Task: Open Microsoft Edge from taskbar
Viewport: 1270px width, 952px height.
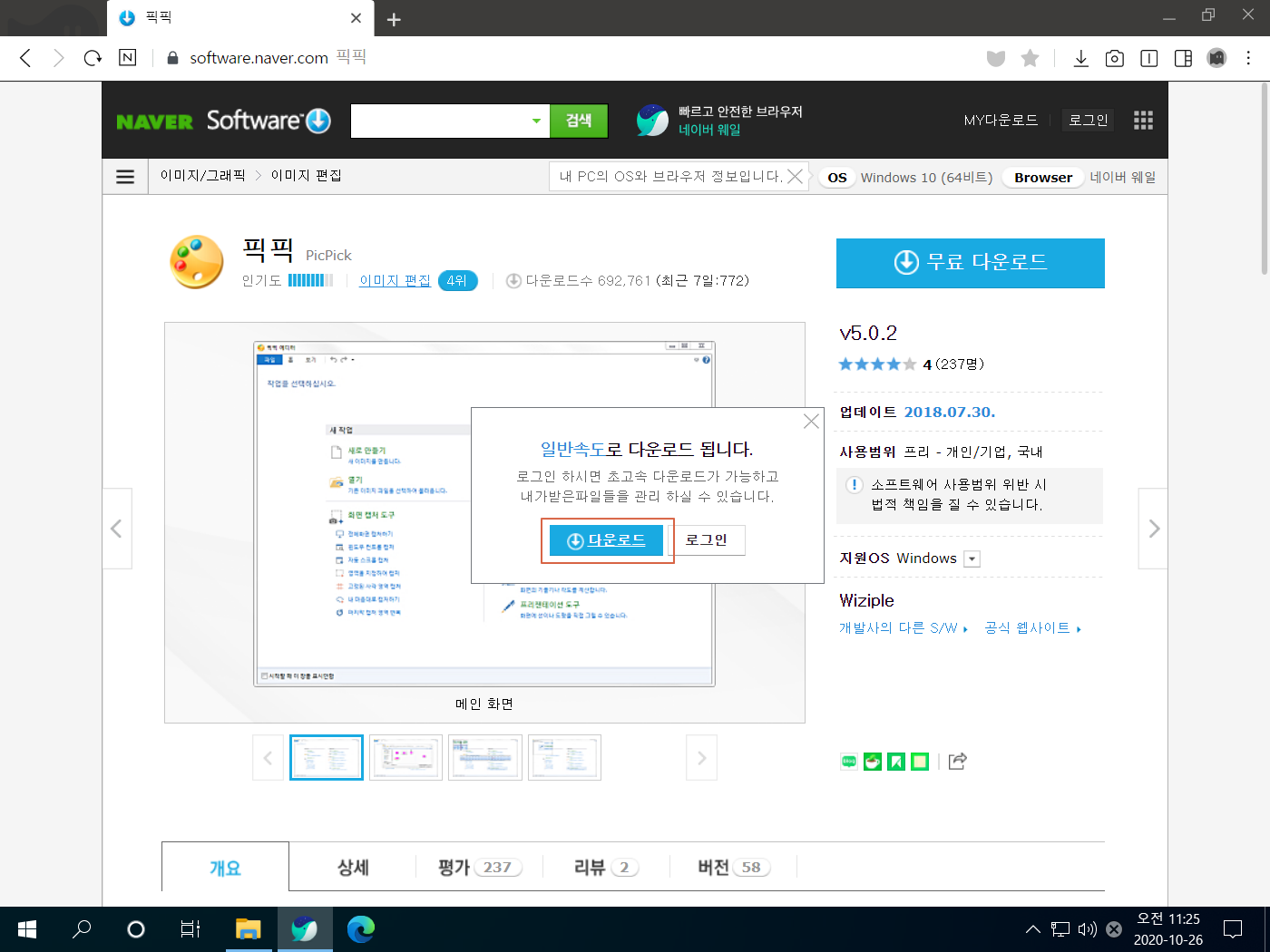Action: click(x=360, y=929)
